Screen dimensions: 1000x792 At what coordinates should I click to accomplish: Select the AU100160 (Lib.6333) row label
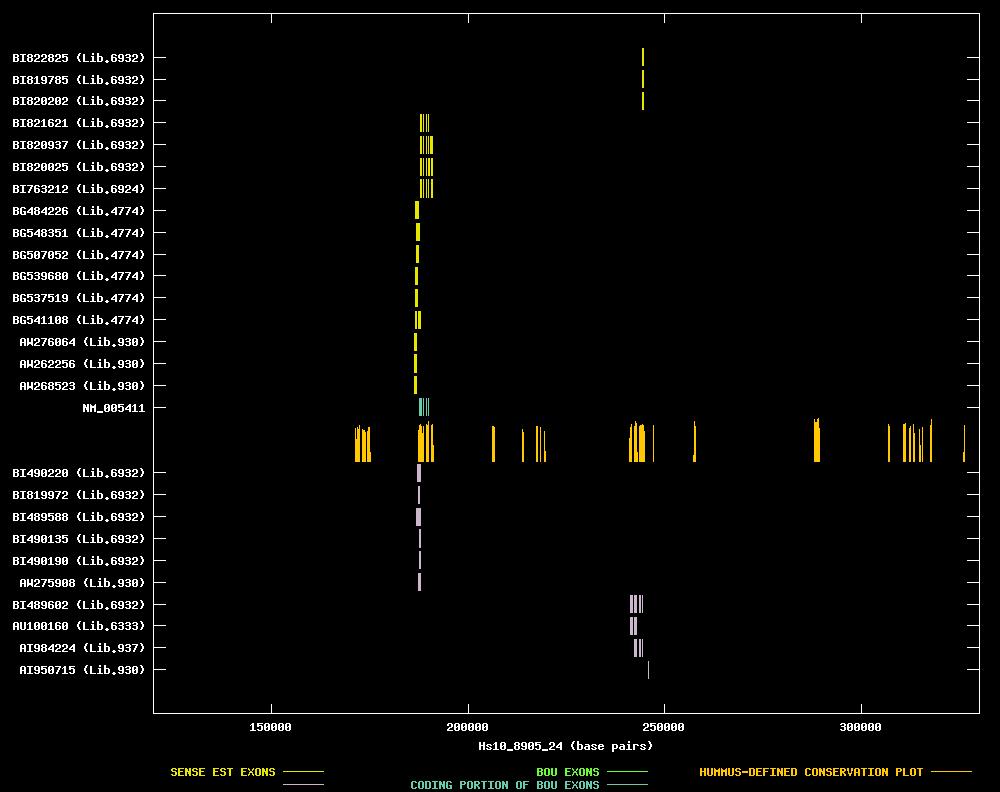[78, 626]
